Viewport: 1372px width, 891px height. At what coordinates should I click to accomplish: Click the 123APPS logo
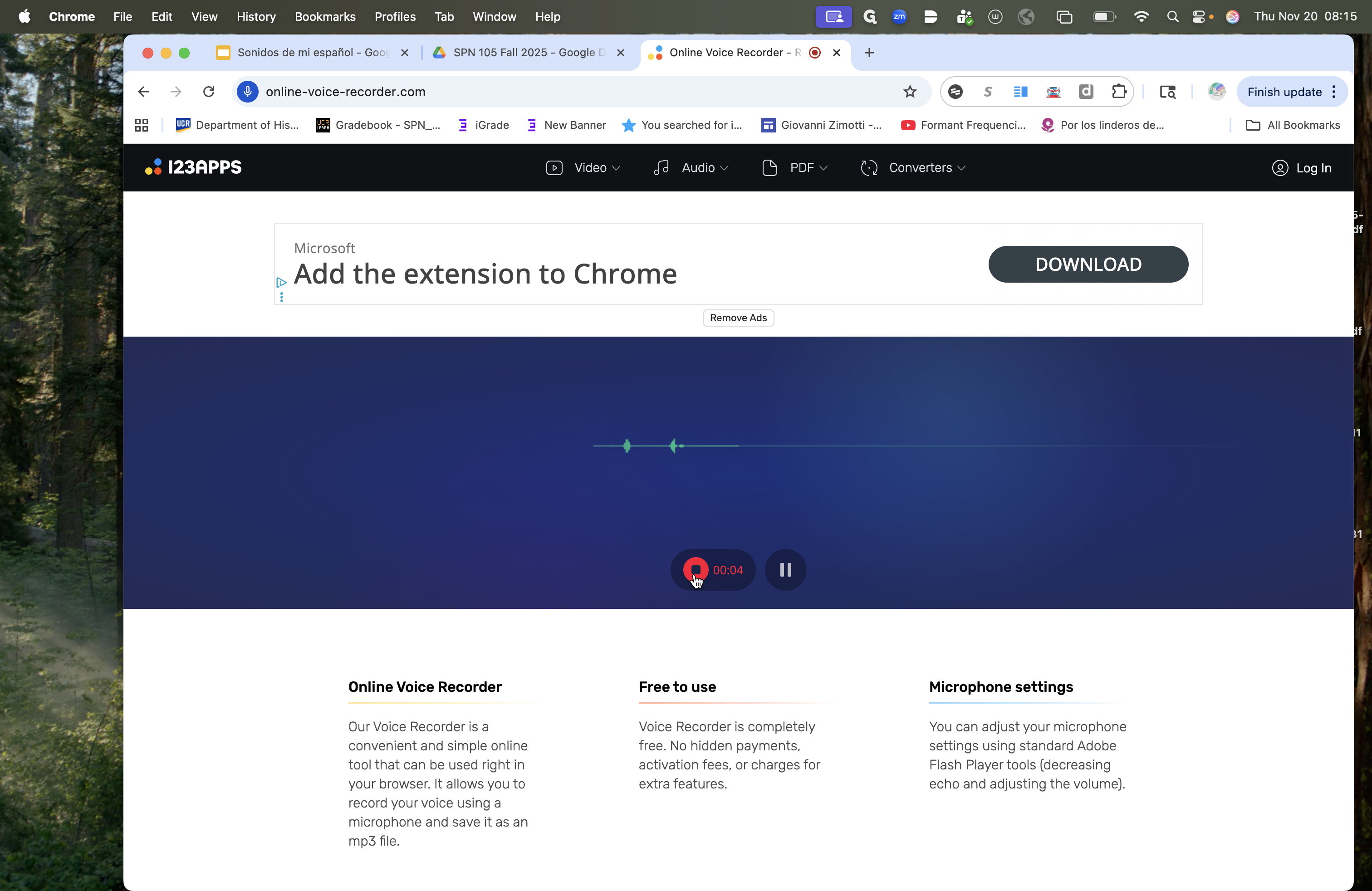click(193, 167)
